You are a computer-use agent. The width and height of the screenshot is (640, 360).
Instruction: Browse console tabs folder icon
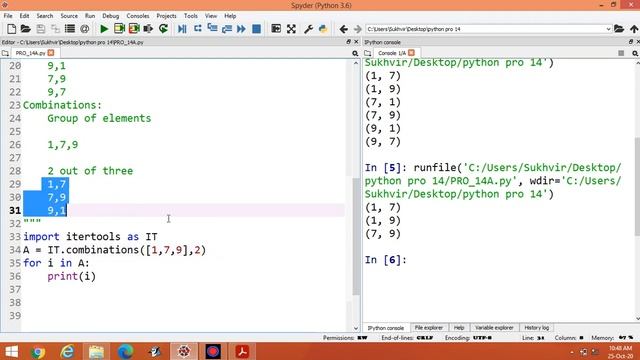pyautogui.click(x=368, y=53)
